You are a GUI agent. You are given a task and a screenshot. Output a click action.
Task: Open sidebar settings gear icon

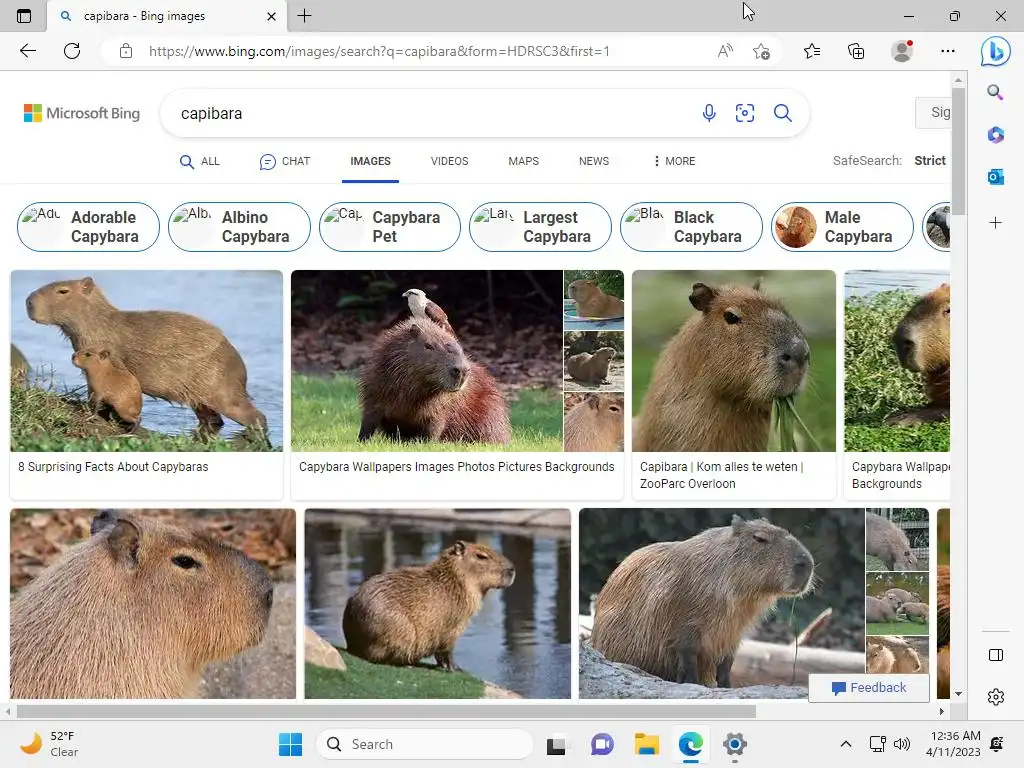(x=995, y=697)
